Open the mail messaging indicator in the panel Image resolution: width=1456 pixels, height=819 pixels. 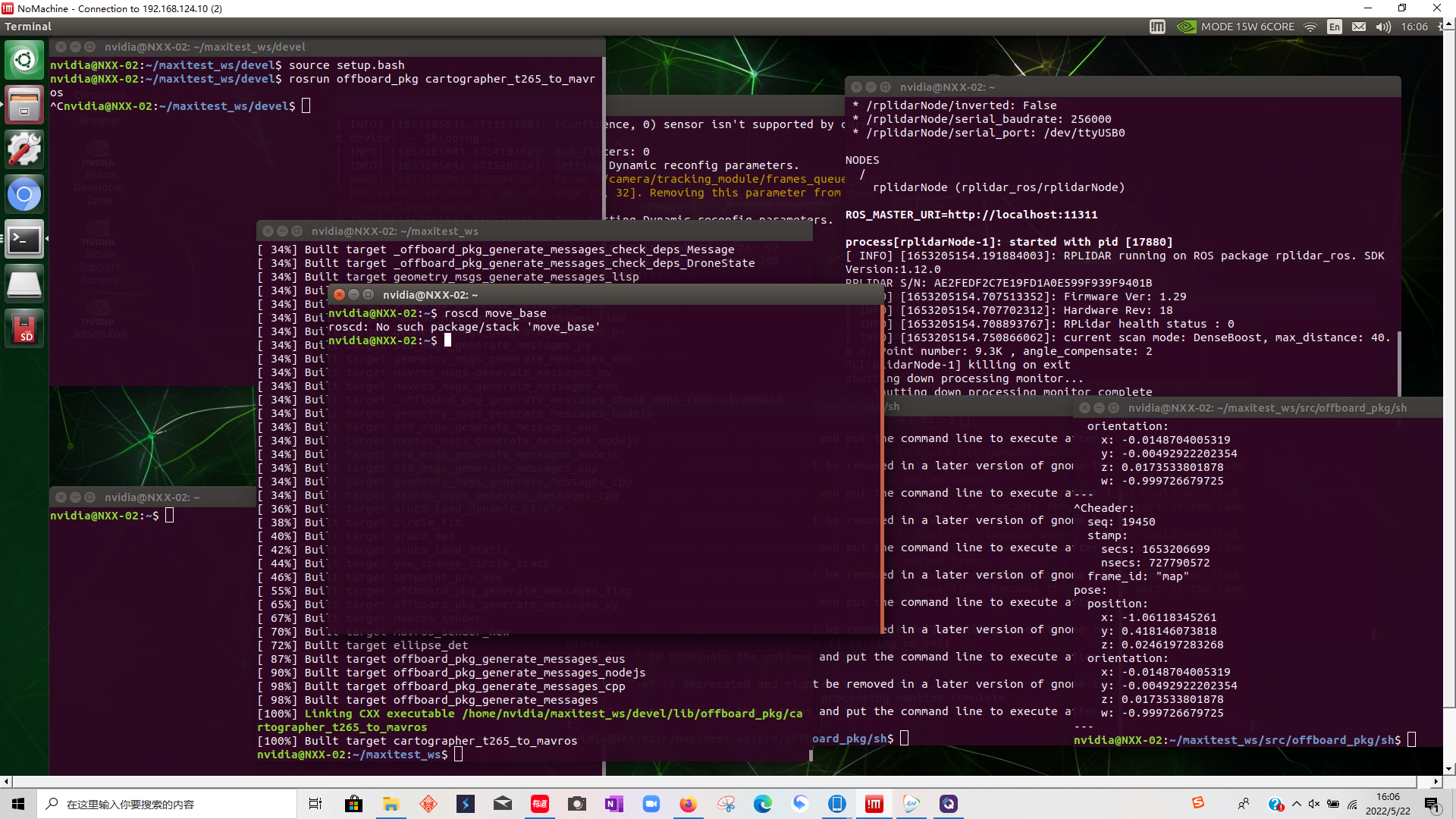click(1359, 27)
